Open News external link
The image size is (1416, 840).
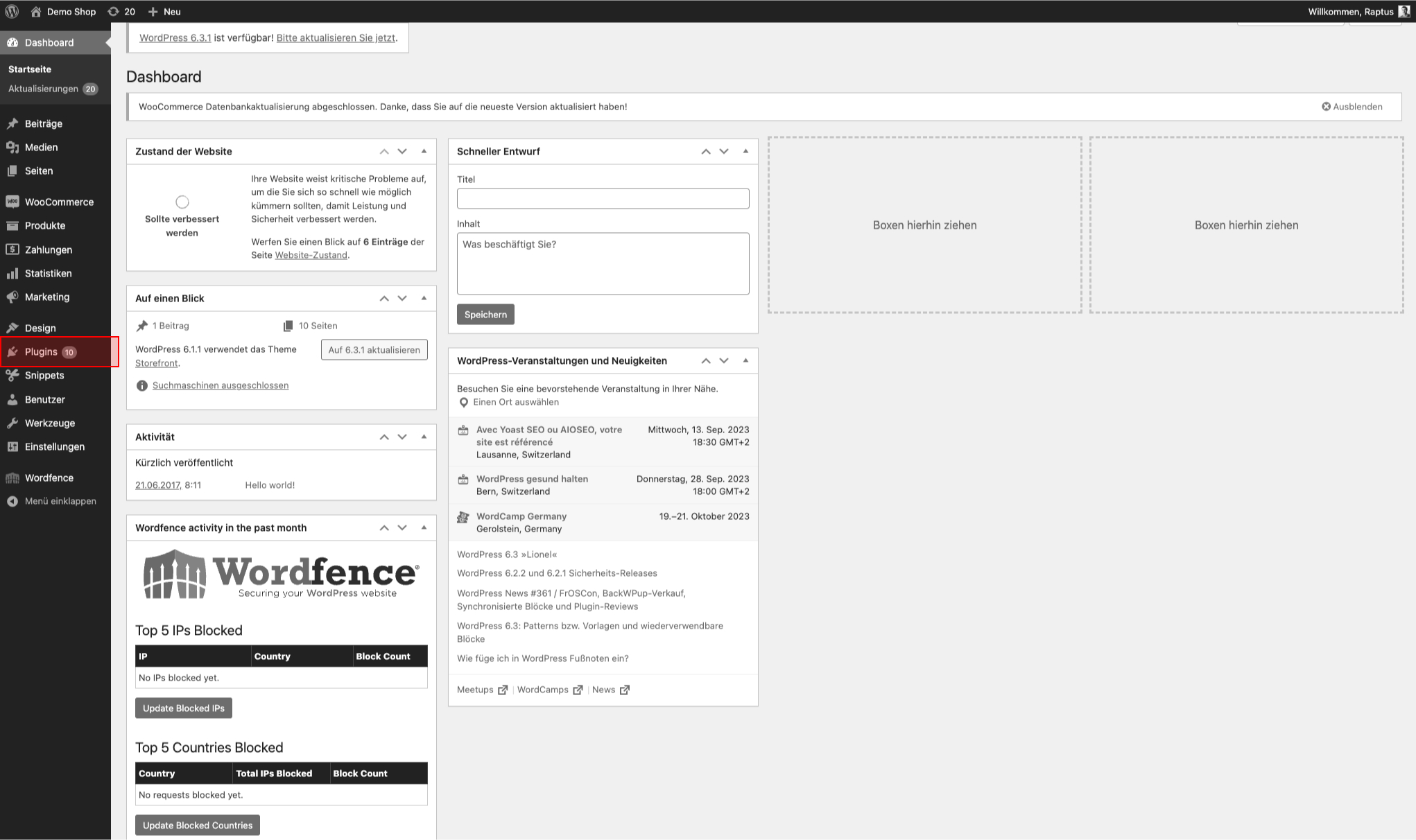tap(611, 690)
